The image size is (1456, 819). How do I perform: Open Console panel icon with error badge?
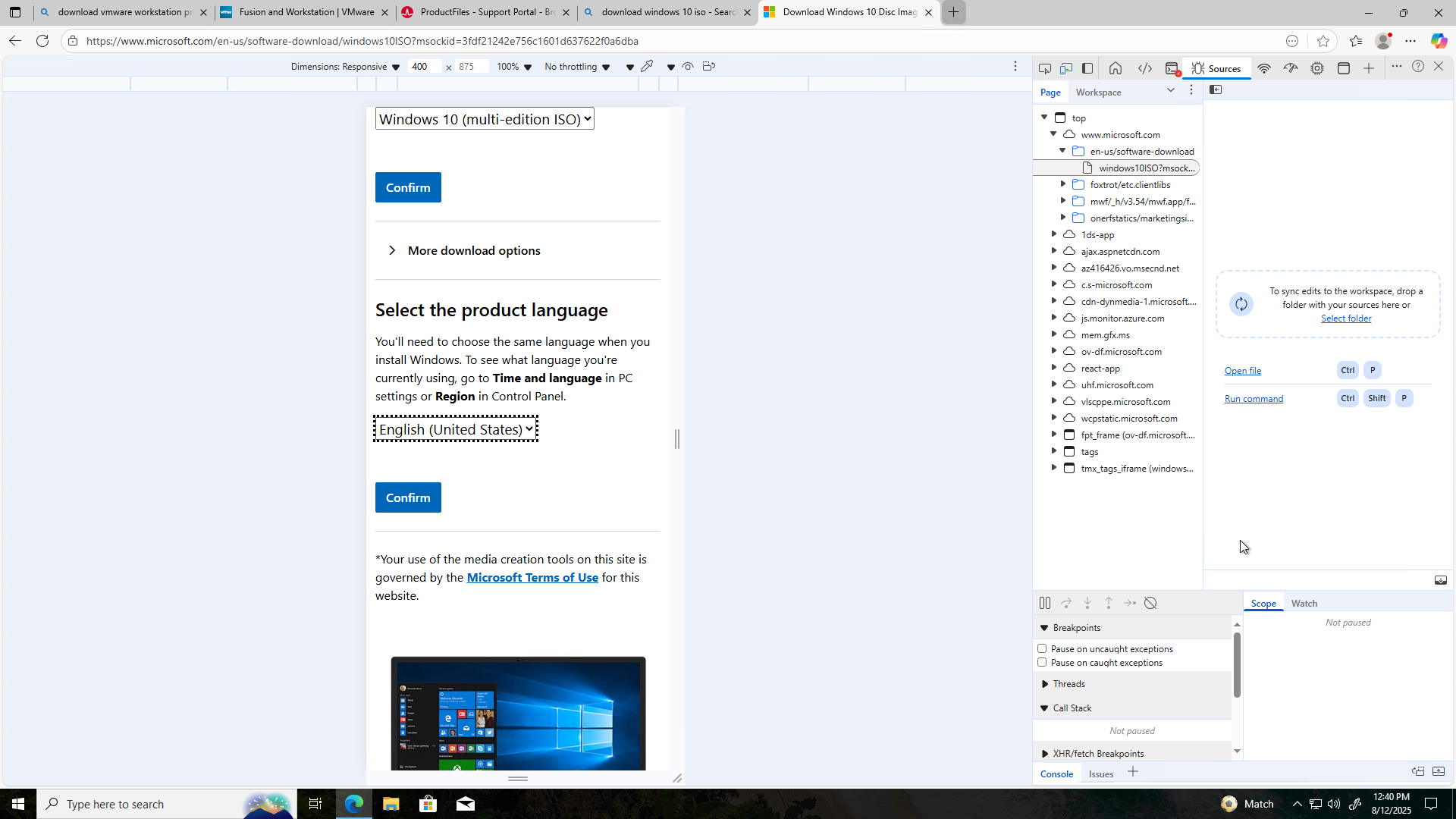click(1172, 68)
